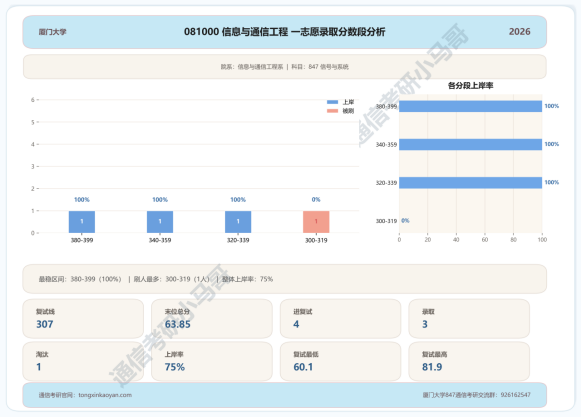Open the 复试线 307 stat card
This screenshot has width=581, height=418.
(x=83, y=319)
